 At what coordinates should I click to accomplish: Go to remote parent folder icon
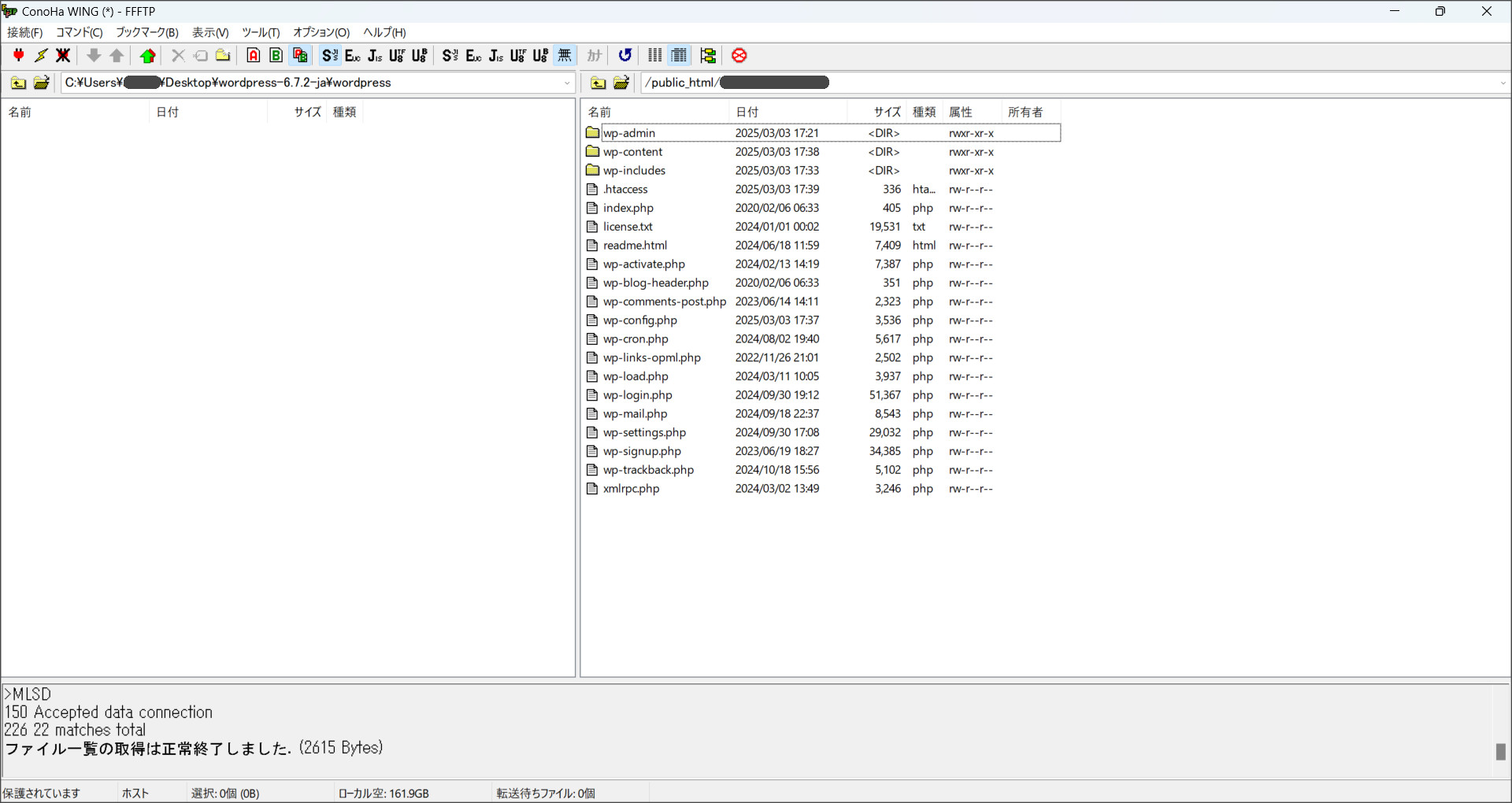coord(598,83)
